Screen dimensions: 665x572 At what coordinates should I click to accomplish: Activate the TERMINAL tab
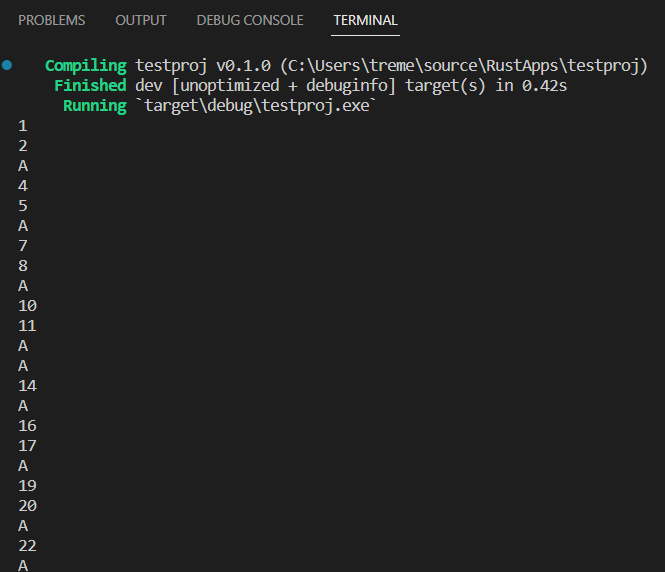point(365,20)
